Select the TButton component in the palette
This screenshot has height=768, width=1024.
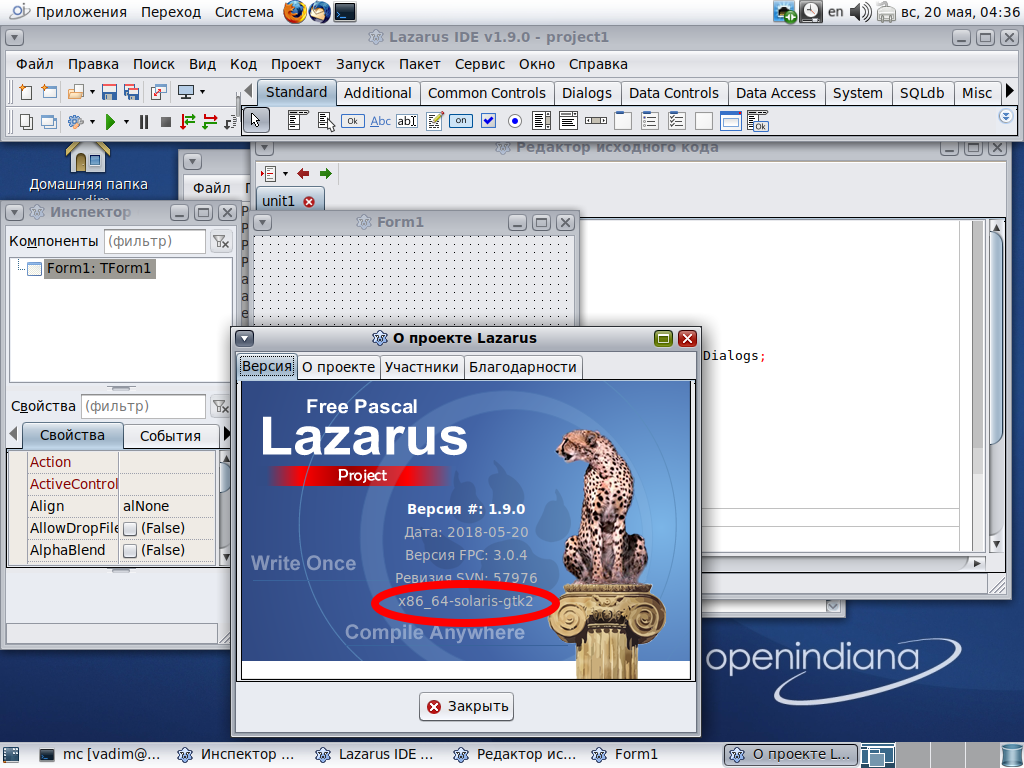click(x=352, y=121)
